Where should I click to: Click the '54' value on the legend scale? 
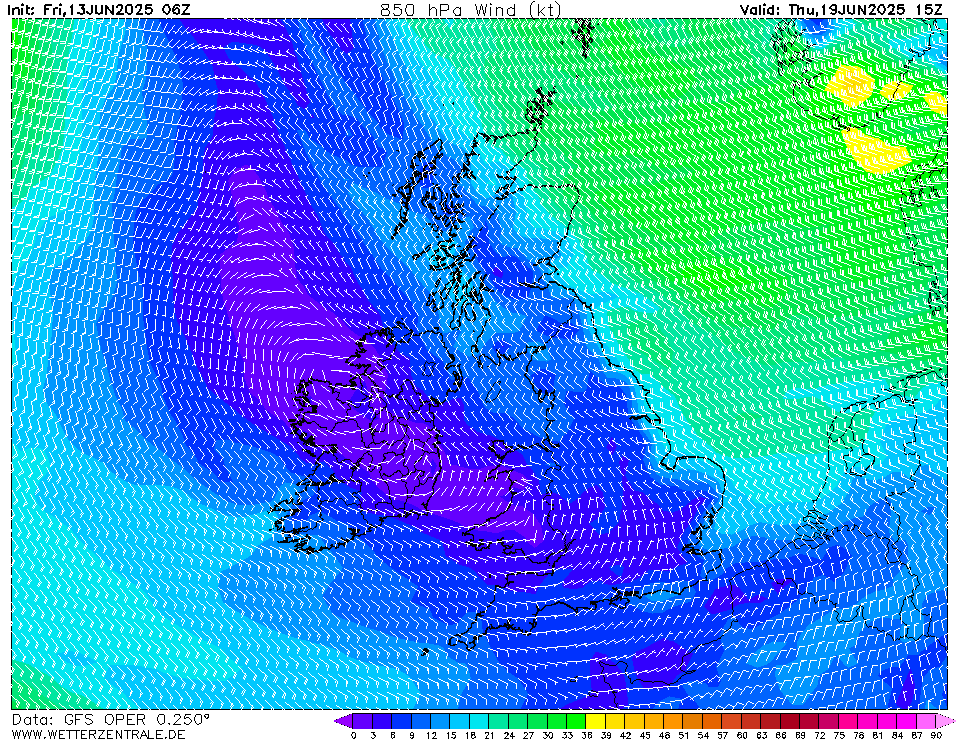click(x=703, y=735)
